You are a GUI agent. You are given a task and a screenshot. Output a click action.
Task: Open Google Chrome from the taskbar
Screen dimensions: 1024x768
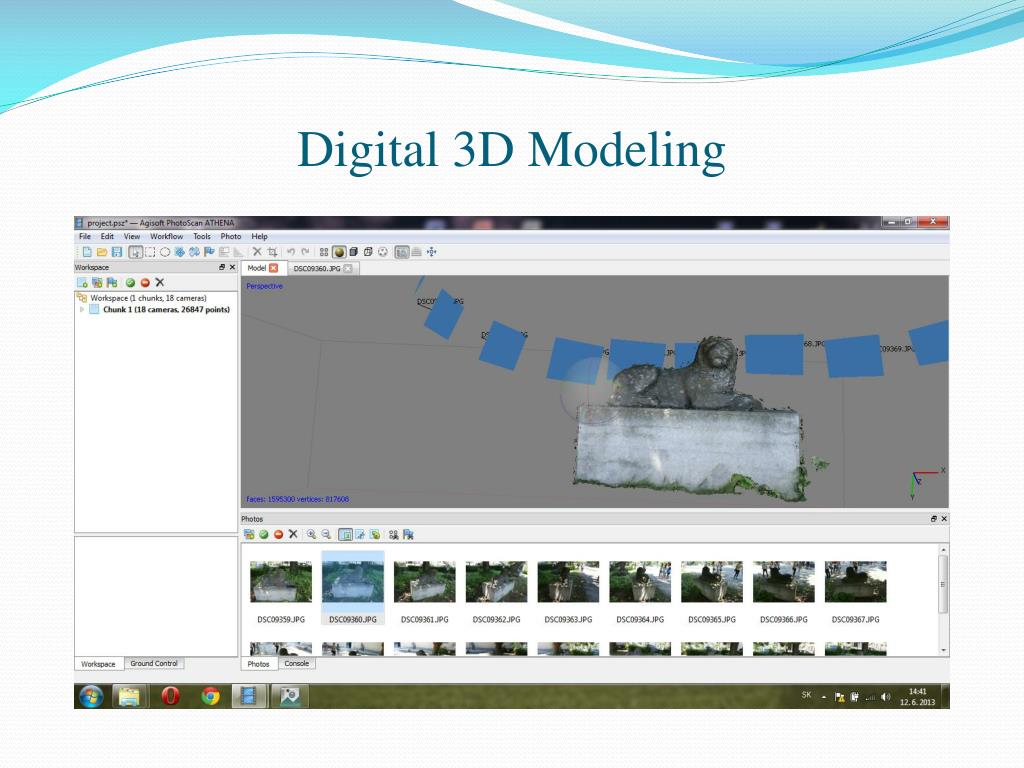[x=210, y=696]
